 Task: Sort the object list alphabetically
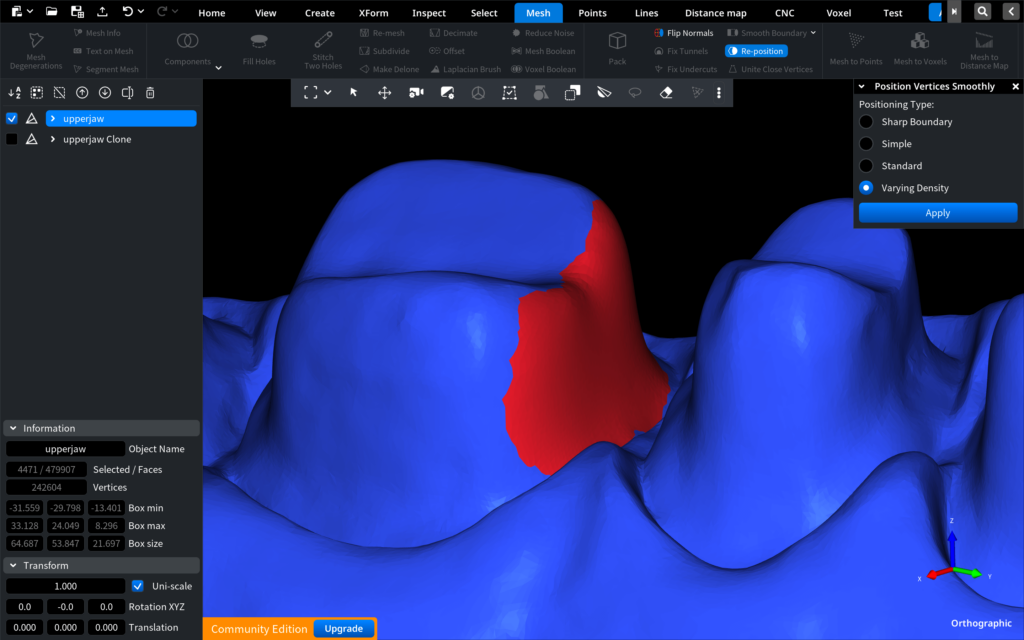pyautogui.click(x=14, y=93)
